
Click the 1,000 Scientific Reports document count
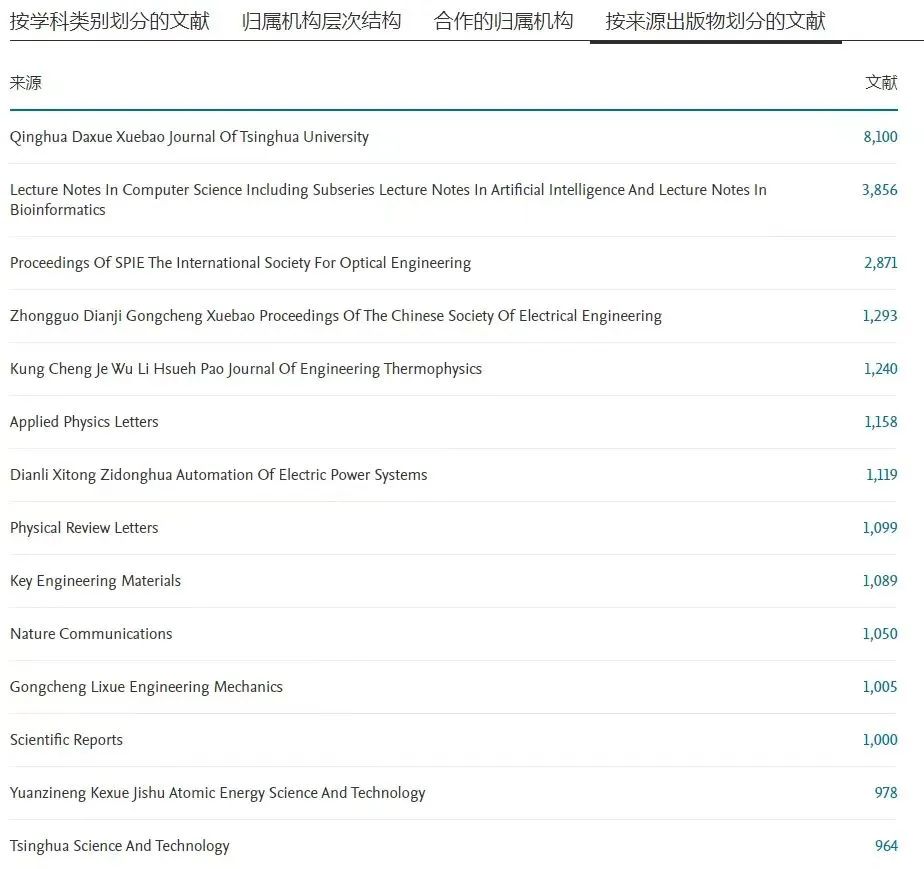(880, 740)
